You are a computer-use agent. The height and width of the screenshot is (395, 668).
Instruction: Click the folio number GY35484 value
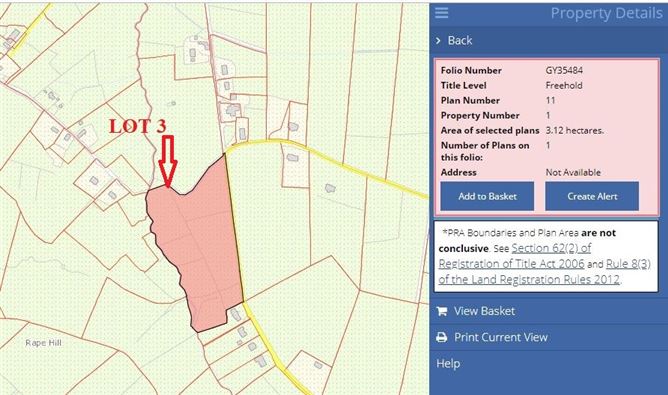564,70
